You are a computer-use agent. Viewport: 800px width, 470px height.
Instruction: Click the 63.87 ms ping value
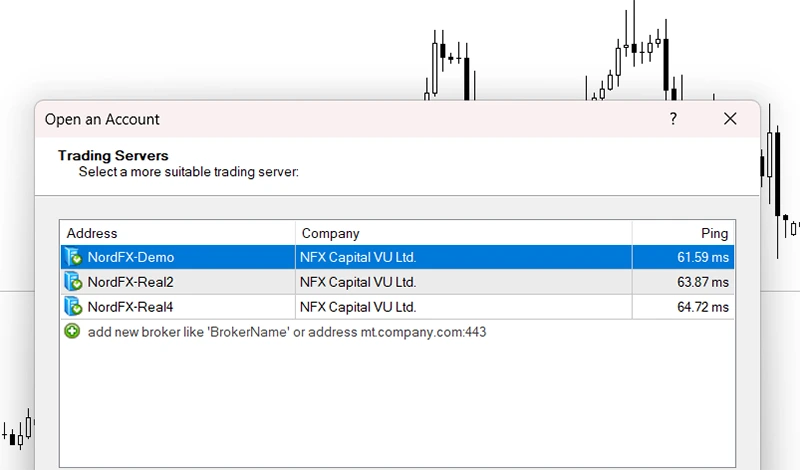pos(702,282)
